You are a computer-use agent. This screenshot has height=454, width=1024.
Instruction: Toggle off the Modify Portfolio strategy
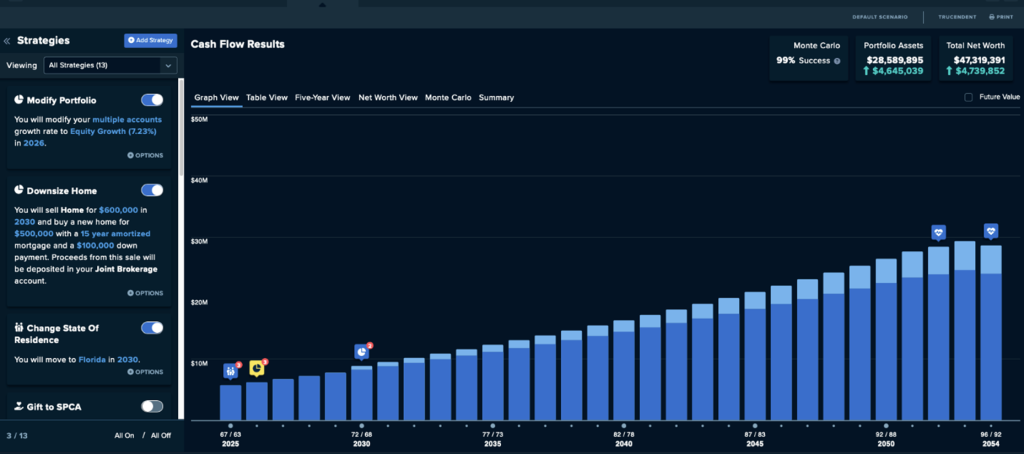[152, 100]
